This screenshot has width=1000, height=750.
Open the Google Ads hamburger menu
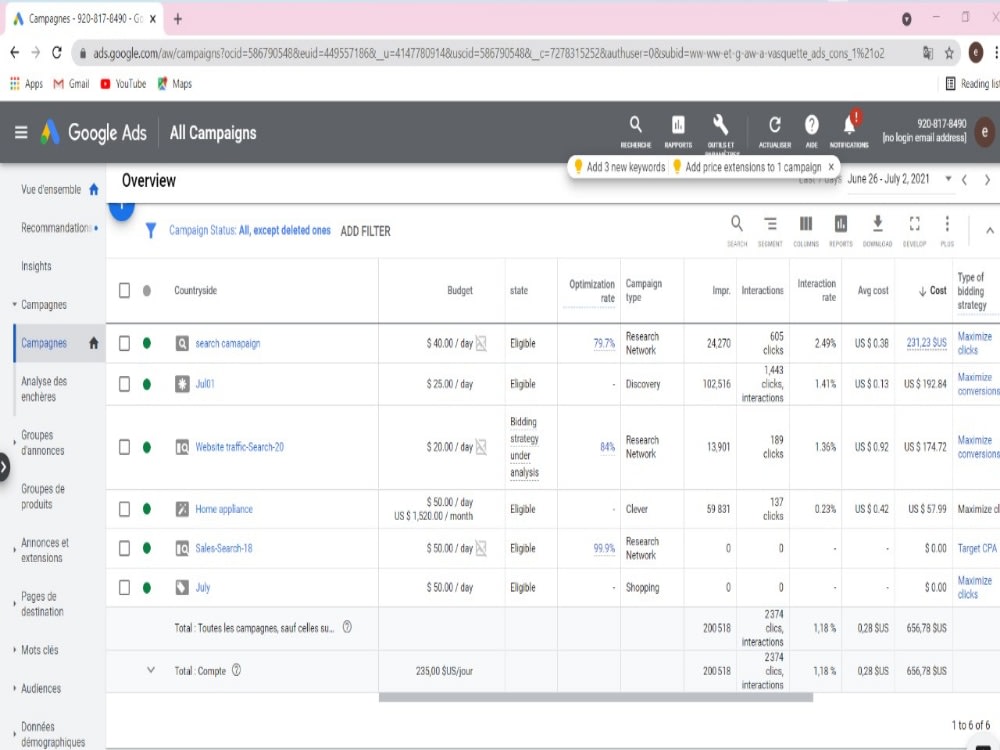pyautogui.click(x=21, y=132)
